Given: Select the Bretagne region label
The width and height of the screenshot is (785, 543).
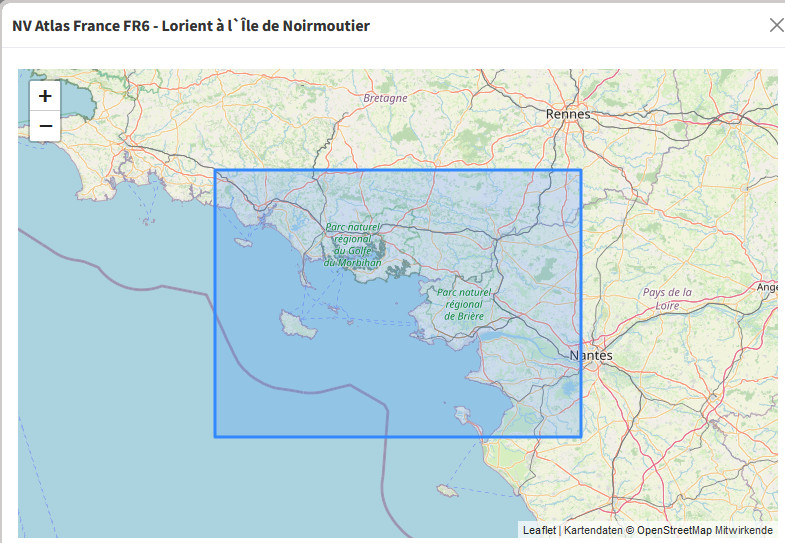Looking at the screenshot, I should tap(385, 98).
